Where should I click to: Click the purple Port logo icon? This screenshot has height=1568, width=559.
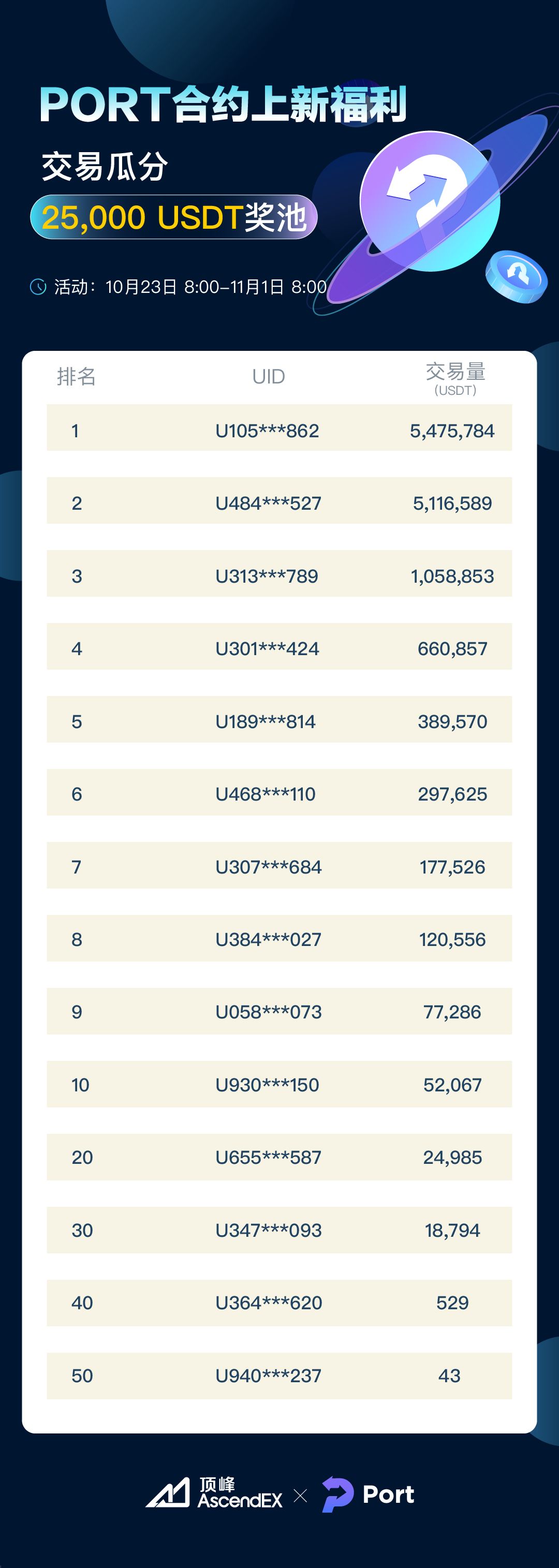pyautogui.click(x=337, y=1495)
